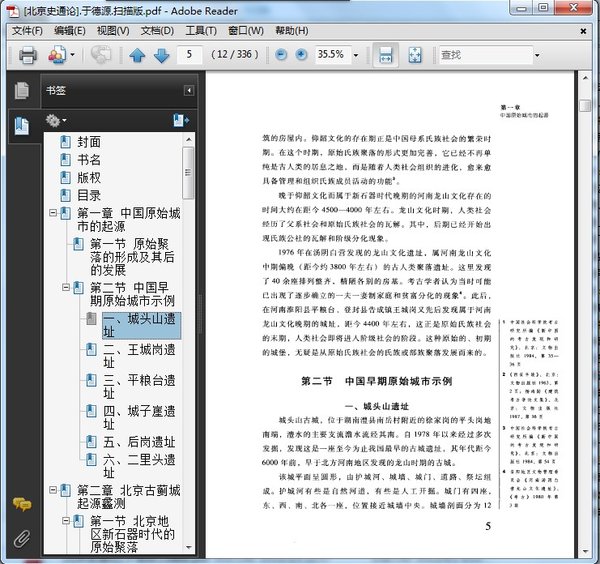Open the Pages thumbnail panel icon
Image resolution: width=600 pixels, height=564 pixels.
(x=20, y=91)
